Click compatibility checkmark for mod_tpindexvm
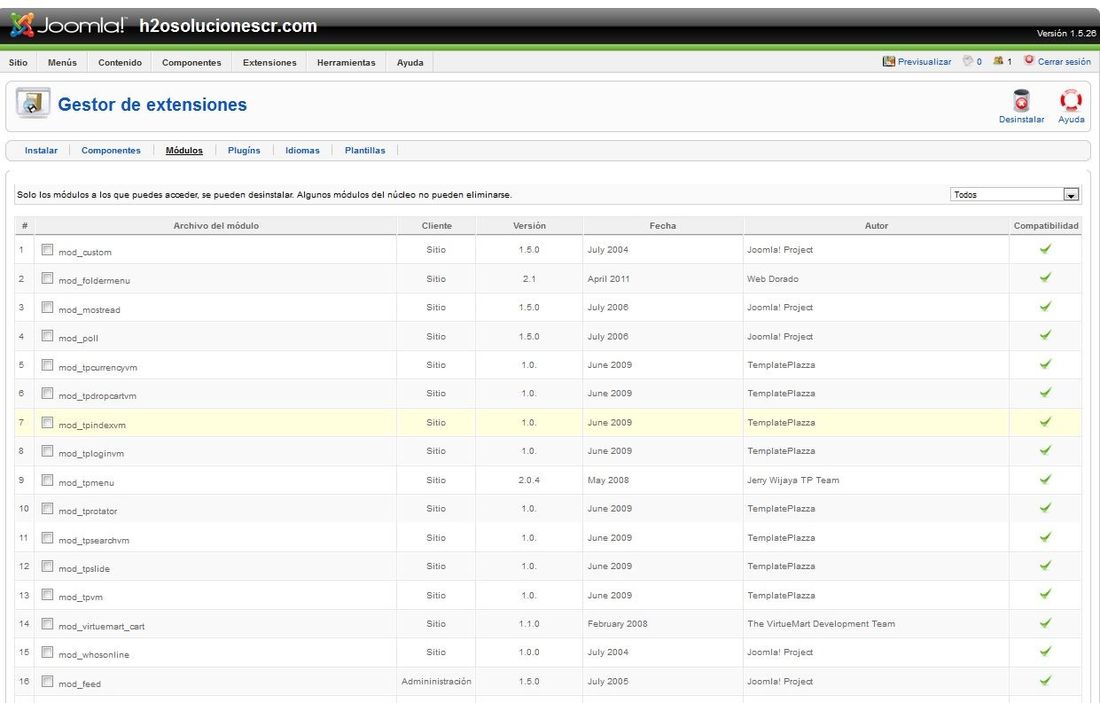Image resolution: width=1100 pixels, height=703 pixels. pyautogui.click(x=1045, y=421)
